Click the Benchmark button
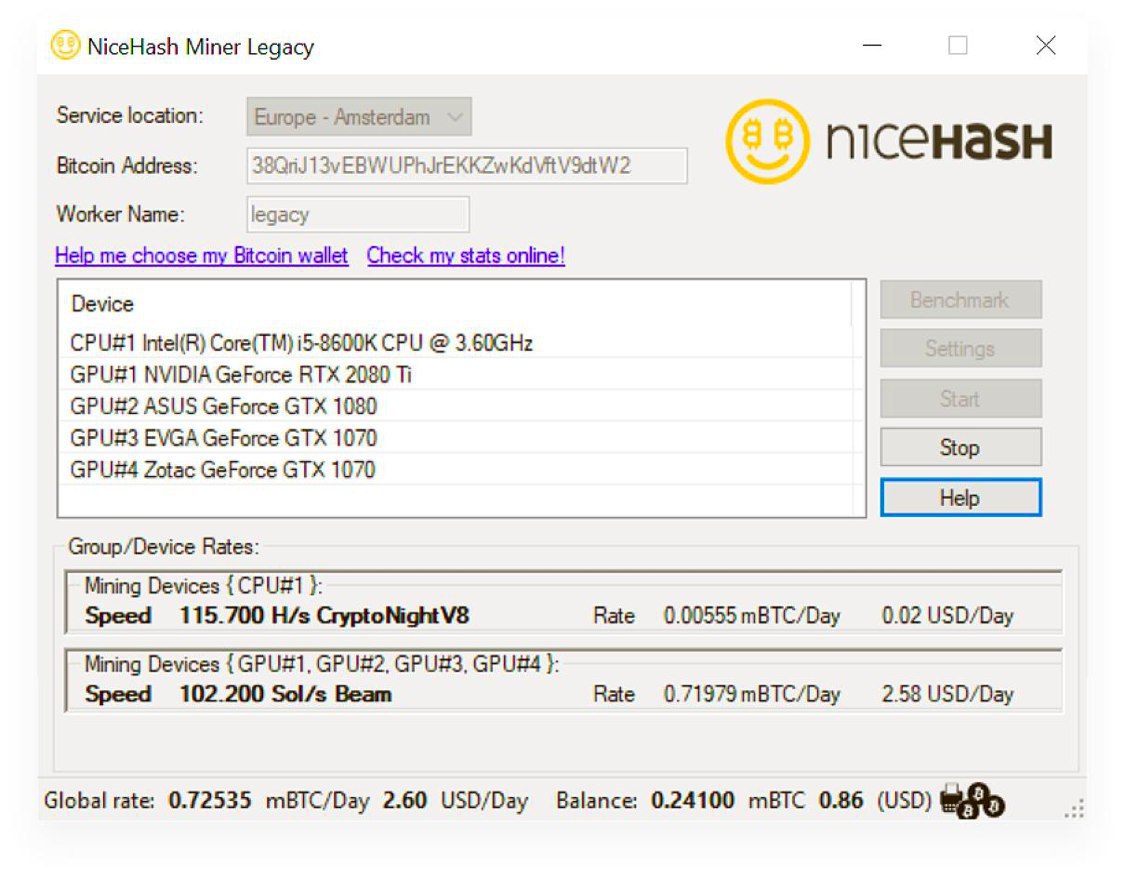This screenshot has height=878, width=1125. coord(960,300)
